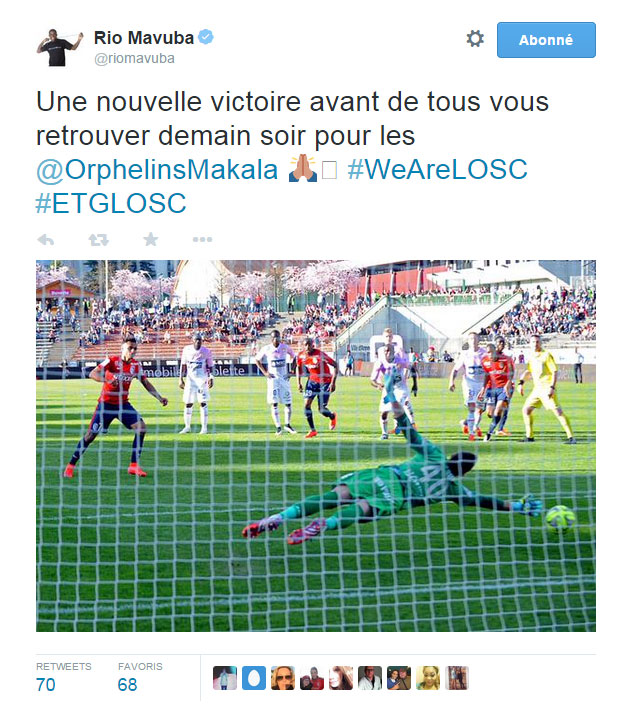Open Rio Mavuba's profile picture
633x704 pixels.
pyautogui.click(x=60, y=47)
